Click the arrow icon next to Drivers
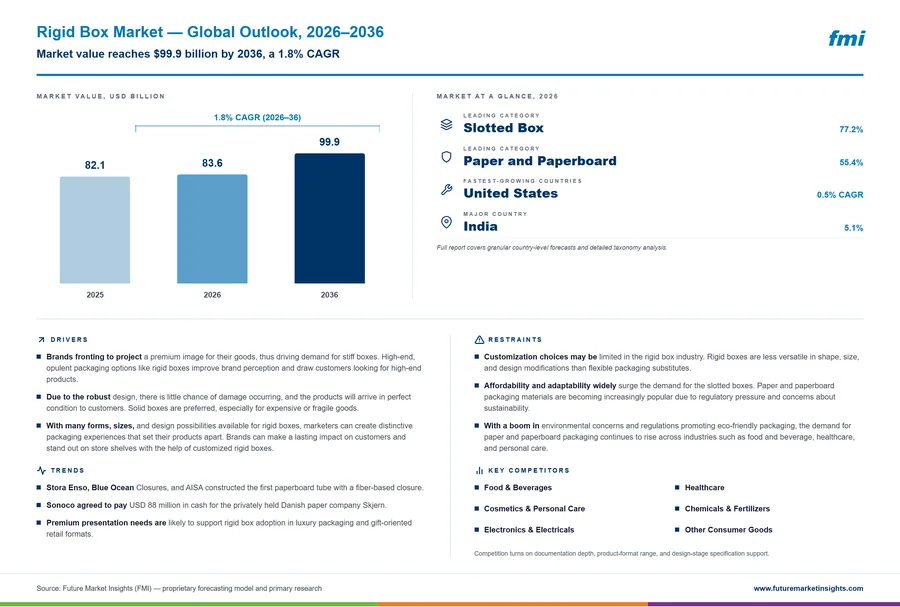Screen dimensions: 900x607 (x=41, y=340)
